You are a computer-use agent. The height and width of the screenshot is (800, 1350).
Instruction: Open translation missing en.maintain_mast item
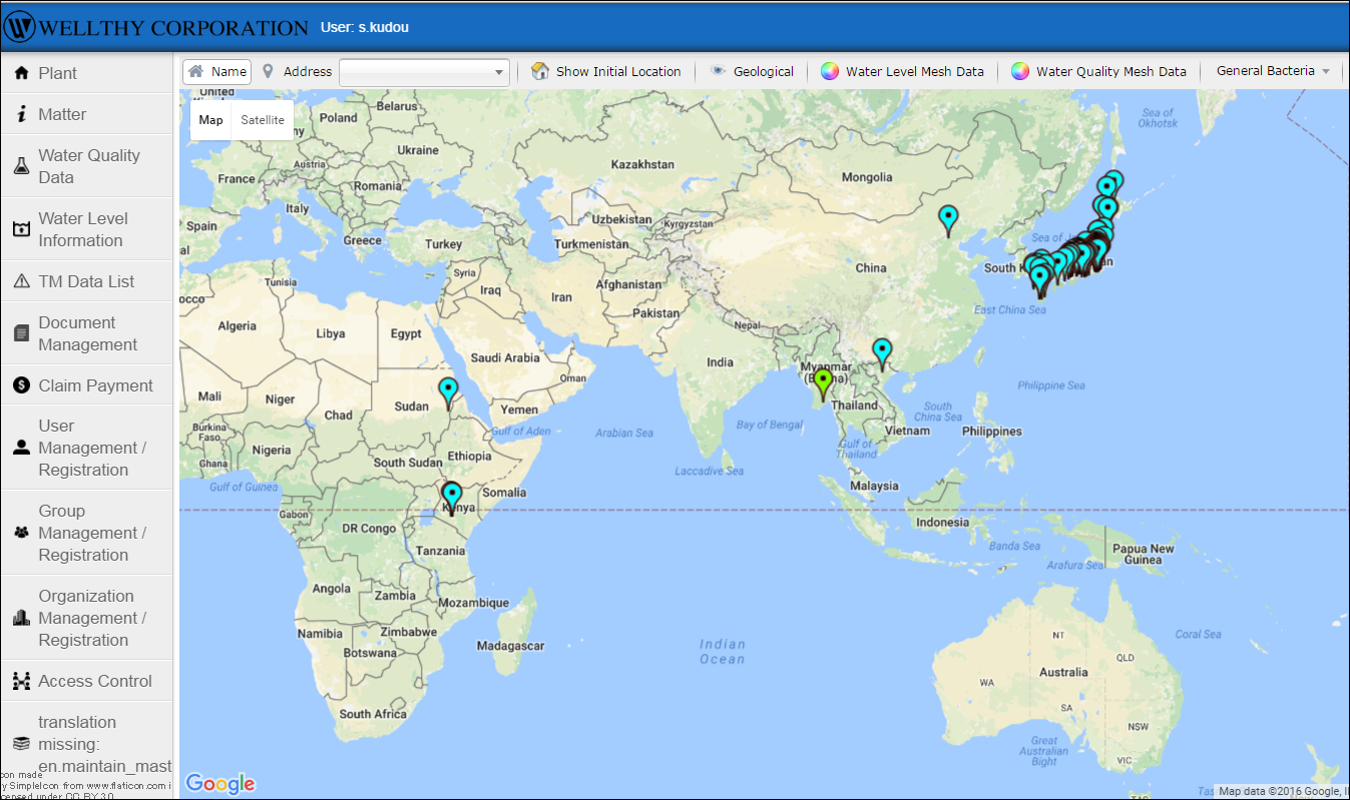click(87, 743)
